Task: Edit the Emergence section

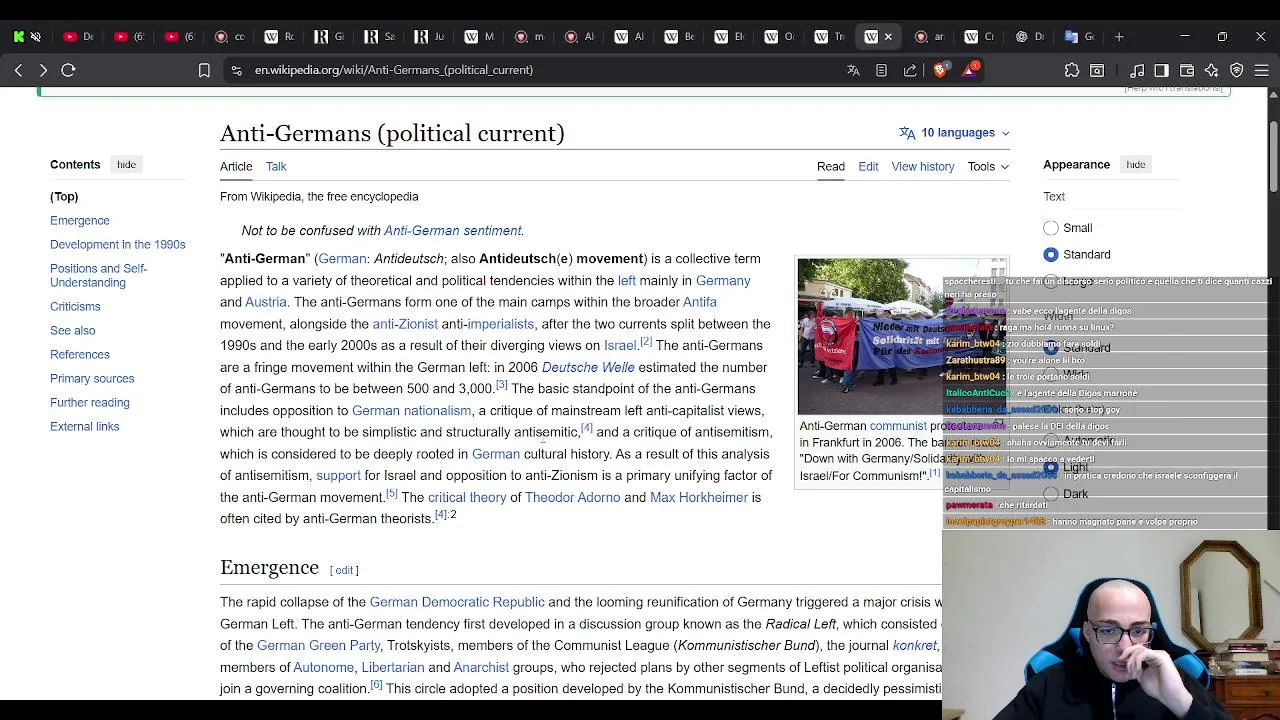Action: [344, 570]
